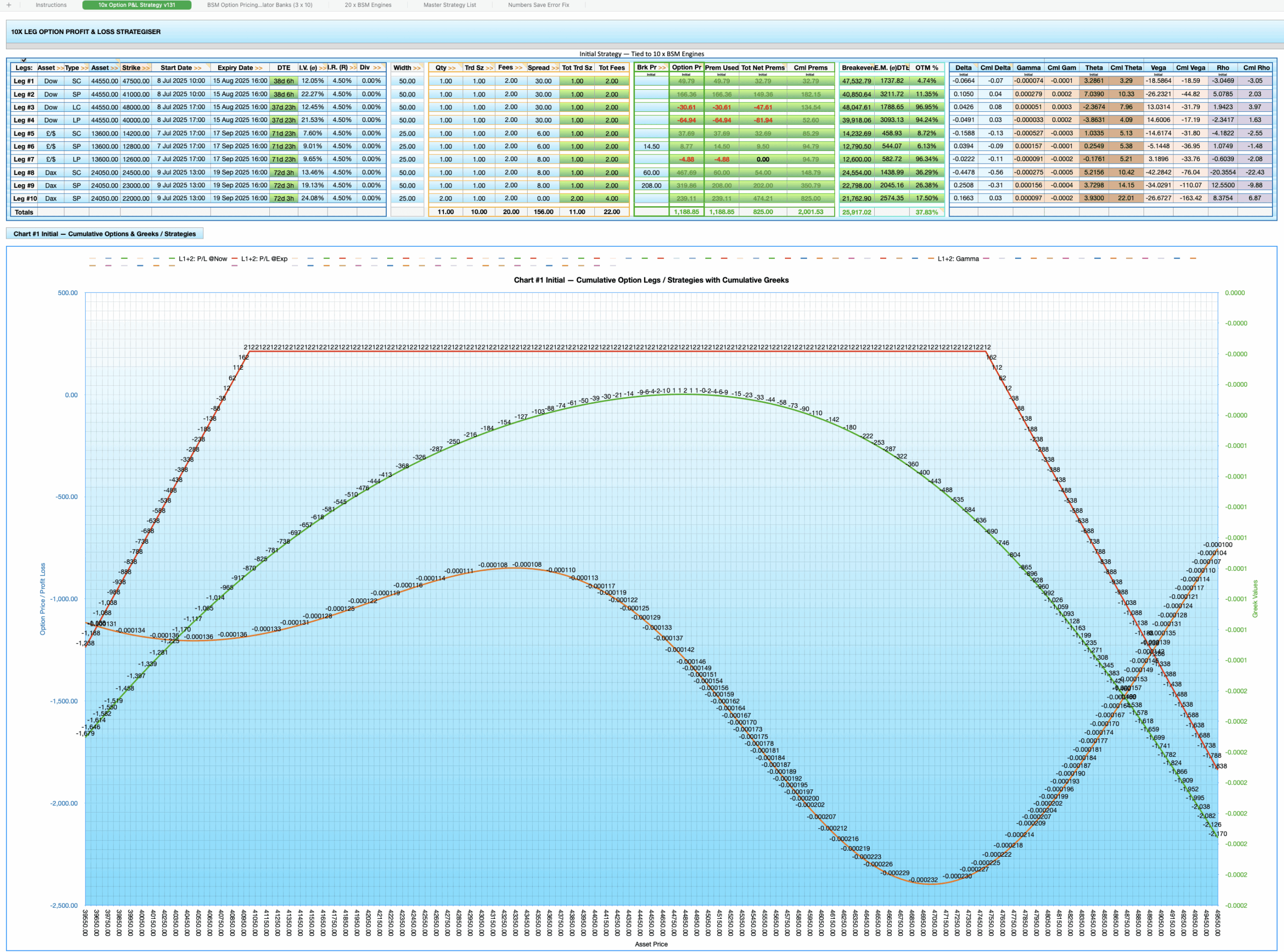The image size is (1284, 952).
Task: Select the 'Qty >>' column header
Action: coord(445,68)
